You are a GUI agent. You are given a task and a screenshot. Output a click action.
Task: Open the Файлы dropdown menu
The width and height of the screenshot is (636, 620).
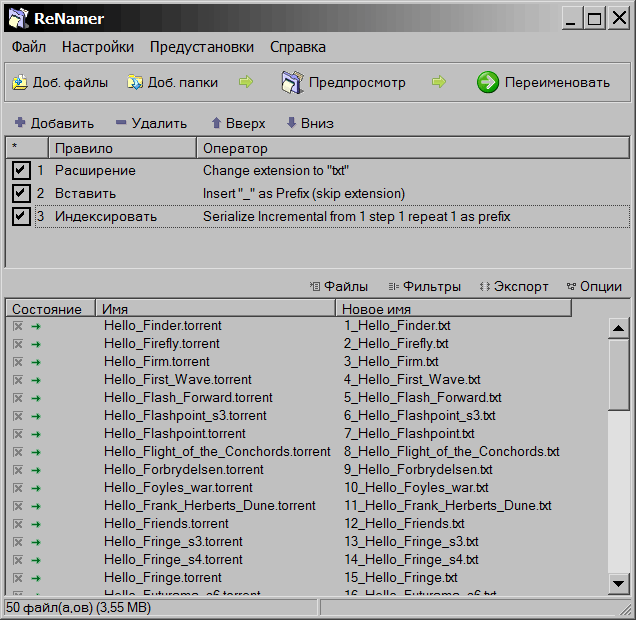point(339,286)
